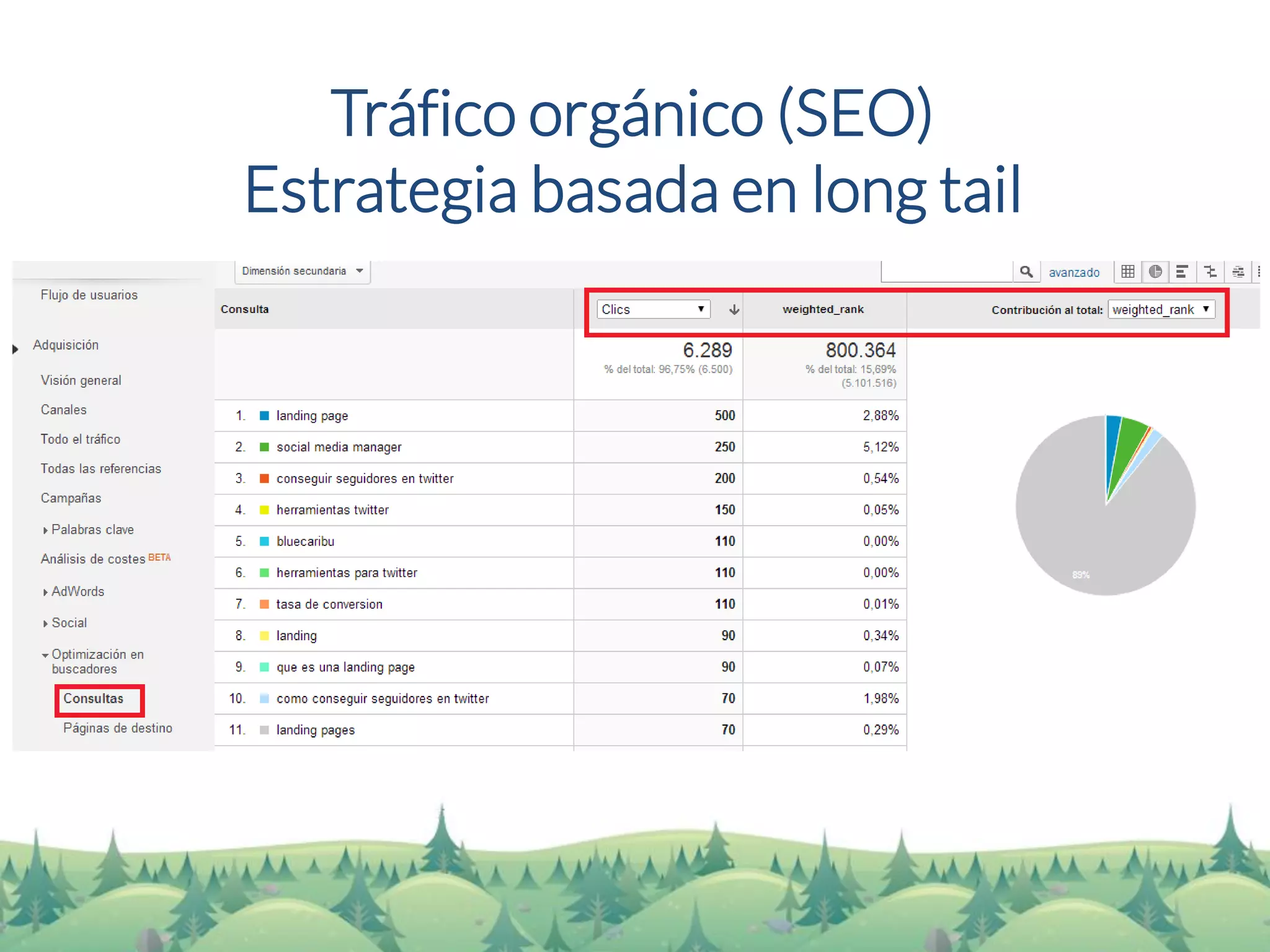Image resolution: width=1270 pixels, height=952 pixels.
Task: Expand the AdWords submenu
Action: coord(45,593)
